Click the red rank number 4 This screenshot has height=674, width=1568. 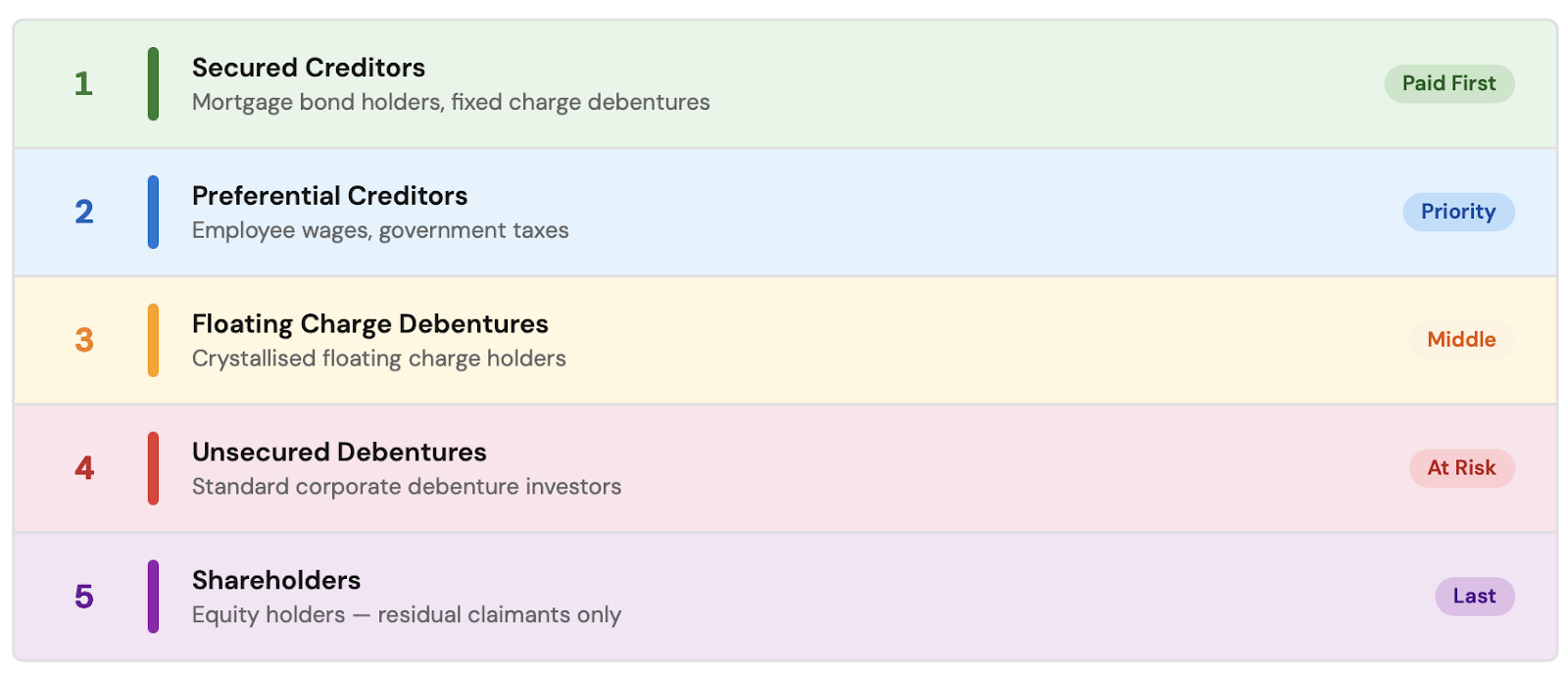84,468
